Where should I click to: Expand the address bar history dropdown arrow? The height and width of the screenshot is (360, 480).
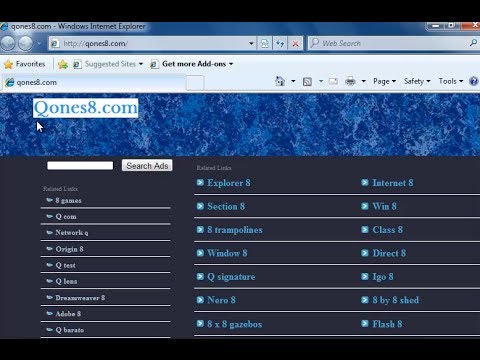(251, 44)
